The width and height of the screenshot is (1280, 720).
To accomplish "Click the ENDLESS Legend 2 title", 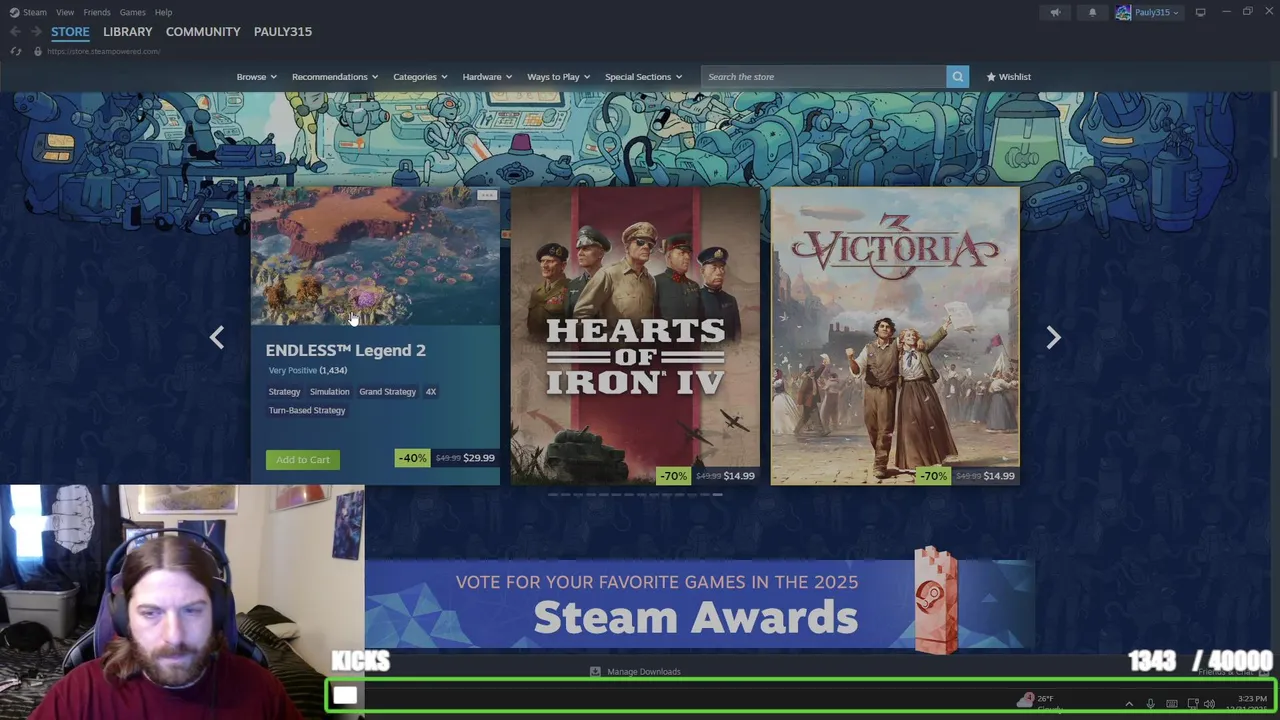I will tap(345, 350).
